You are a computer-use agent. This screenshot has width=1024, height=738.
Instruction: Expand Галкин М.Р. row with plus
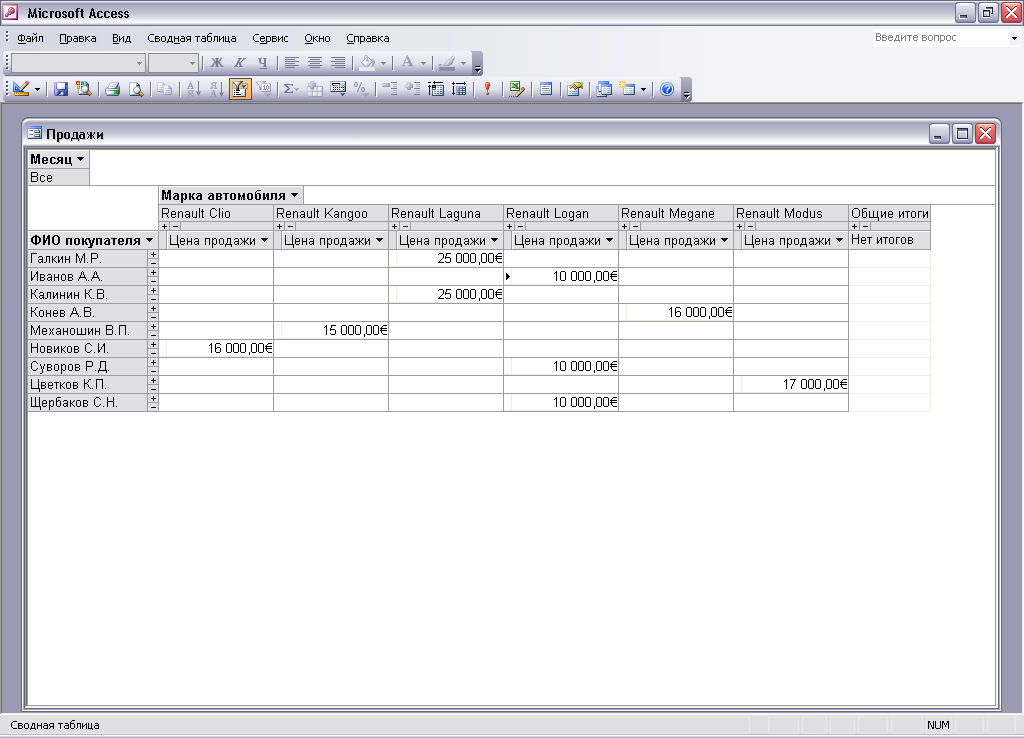(x=153, y=255)
